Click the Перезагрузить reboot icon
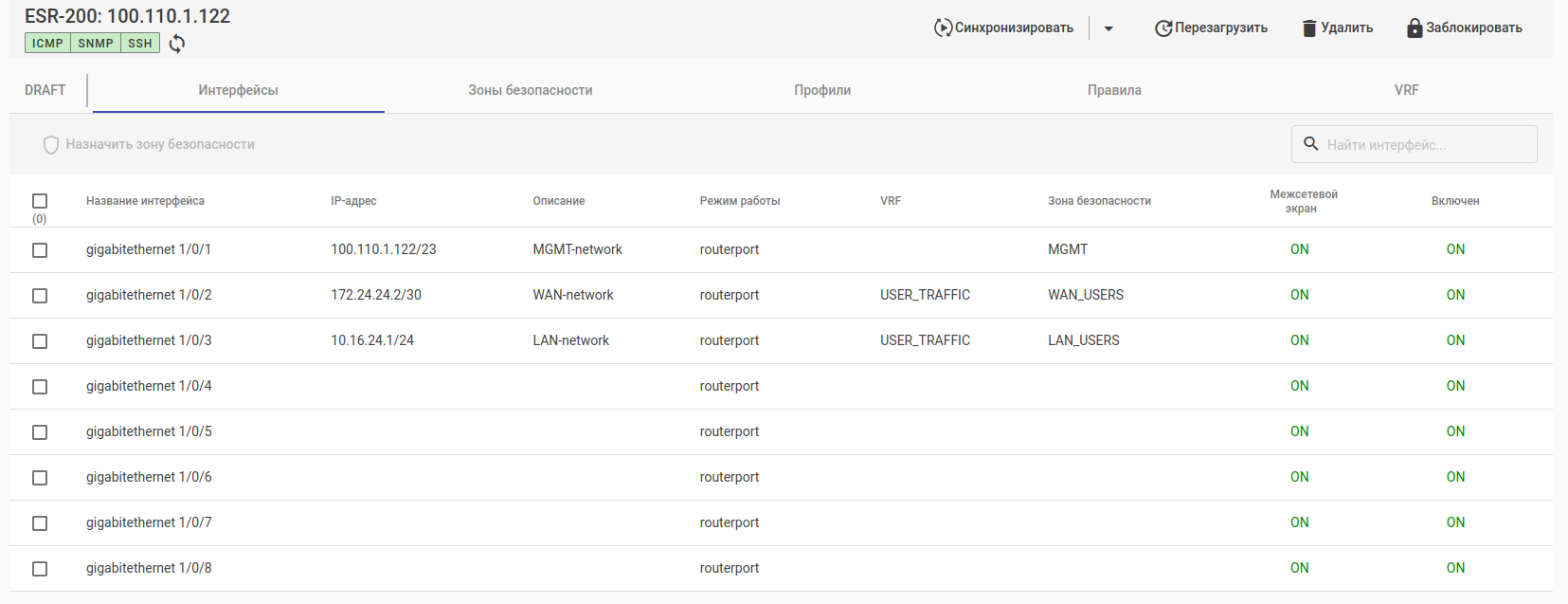 (1163, 28)
